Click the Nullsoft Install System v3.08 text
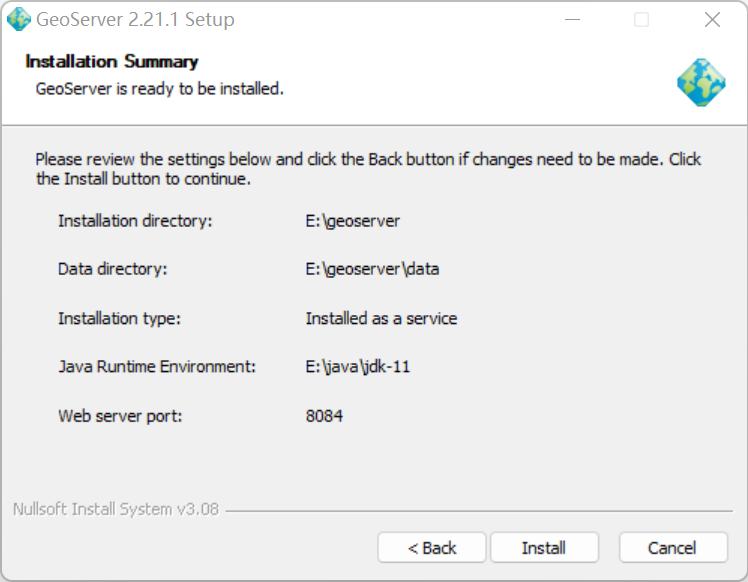 click(116, 510)
